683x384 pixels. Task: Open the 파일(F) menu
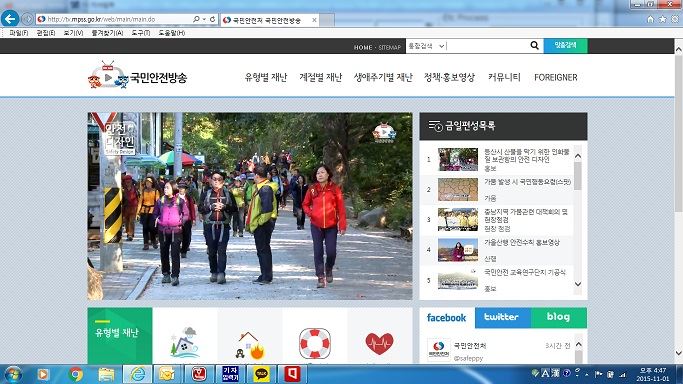coord(18,33)
